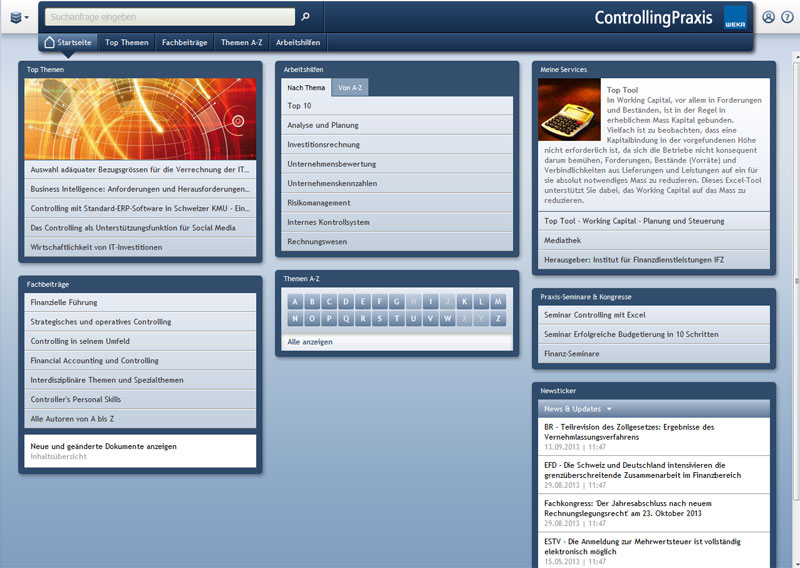This screenshot has width=800, height=568.
Task: Switch to the Von A-Z tab
Action: (350, 88)
